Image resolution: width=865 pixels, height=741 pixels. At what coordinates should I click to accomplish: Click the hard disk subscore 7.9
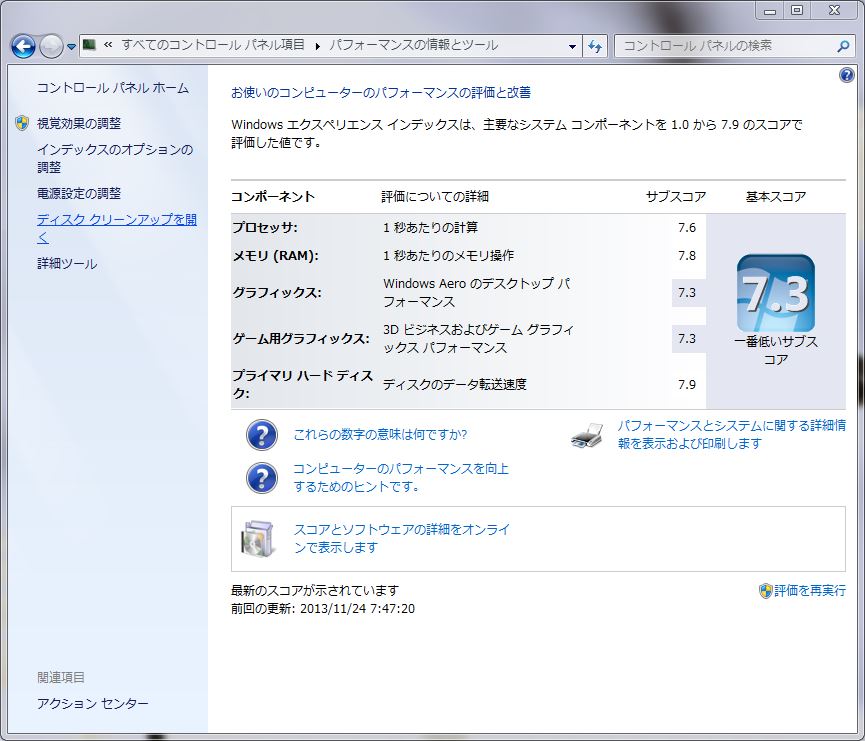(x=687, y=384)
